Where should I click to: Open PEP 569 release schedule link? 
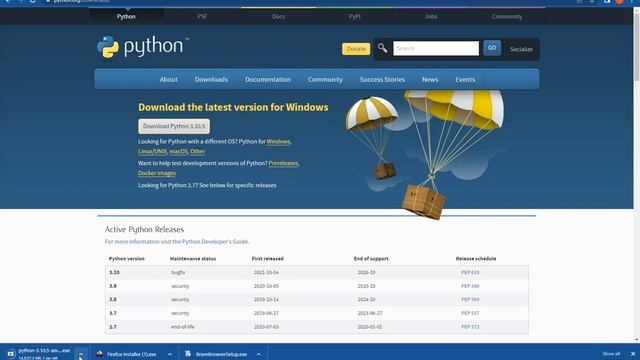(470, 300)
